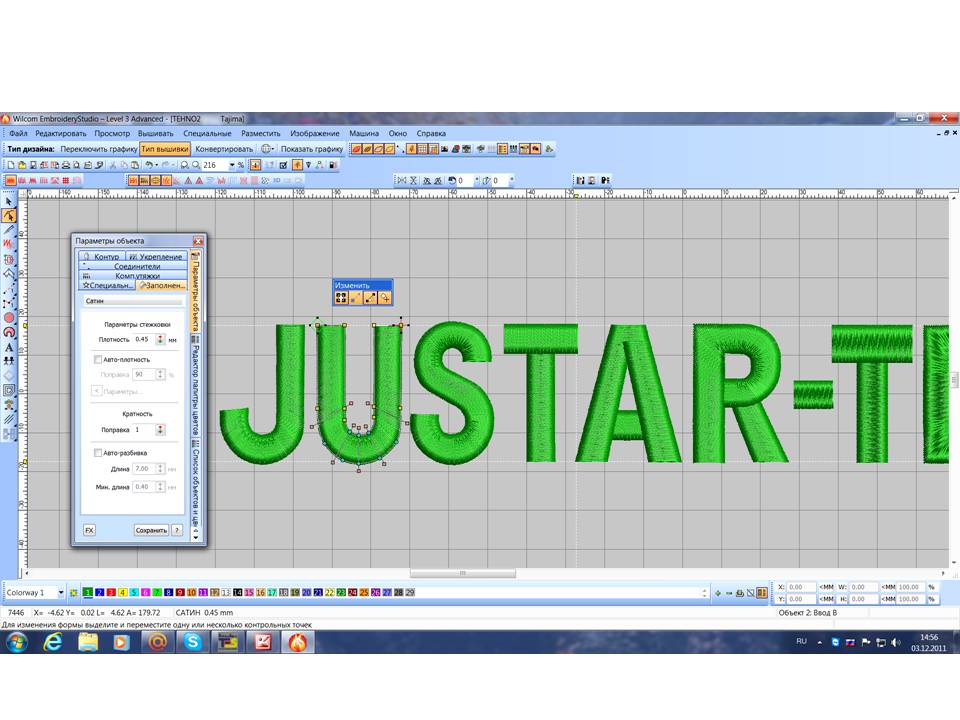Click New document icon
Image resolution: width=960 pixels, height=720 pixels.
pos(10,165)
